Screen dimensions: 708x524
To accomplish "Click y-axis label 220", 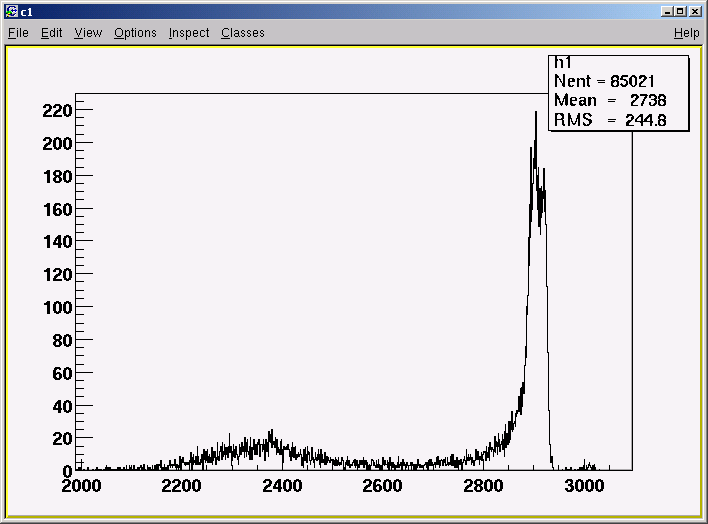I will point(57,111).
